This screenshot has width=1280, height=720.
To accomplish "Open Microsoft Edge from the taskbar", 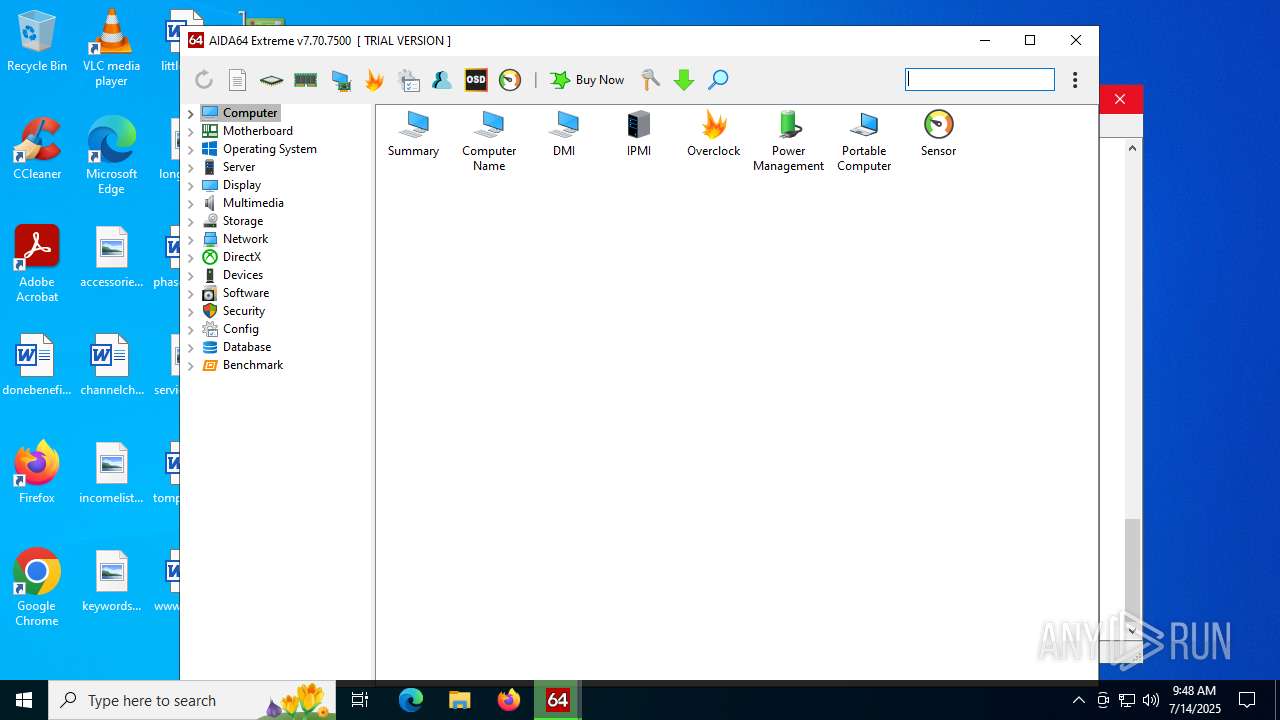I will [410, 700].
